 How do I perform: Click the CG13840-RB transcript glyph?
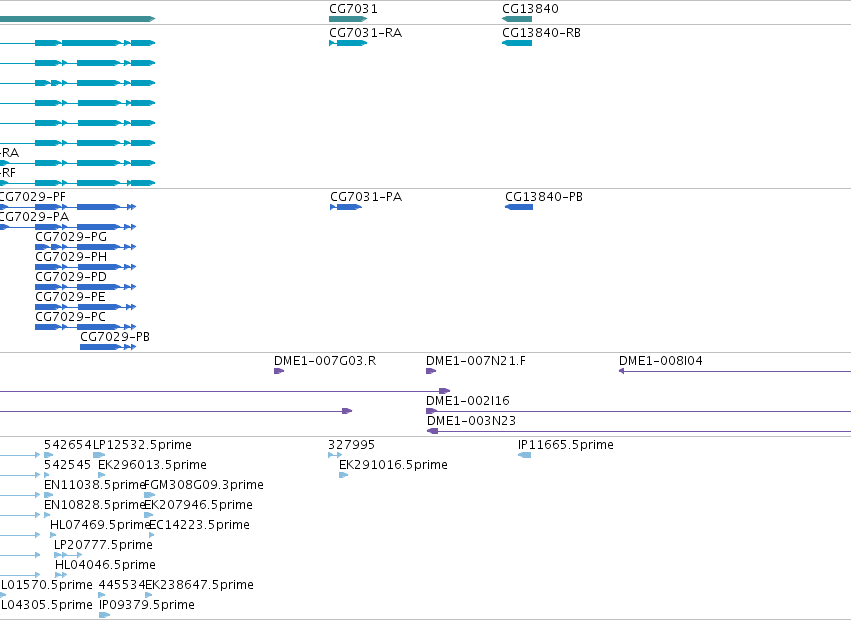(517, 43)
